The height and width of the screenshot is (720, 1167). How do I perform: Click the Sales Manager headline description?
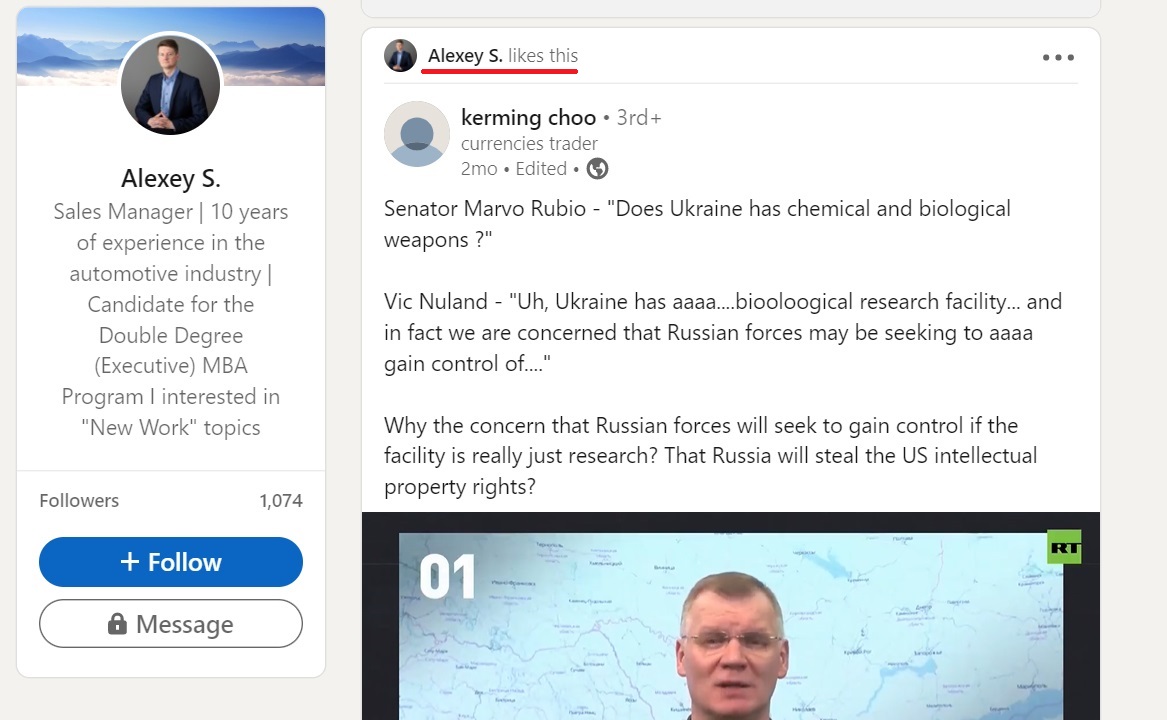[x=170, y=319]
